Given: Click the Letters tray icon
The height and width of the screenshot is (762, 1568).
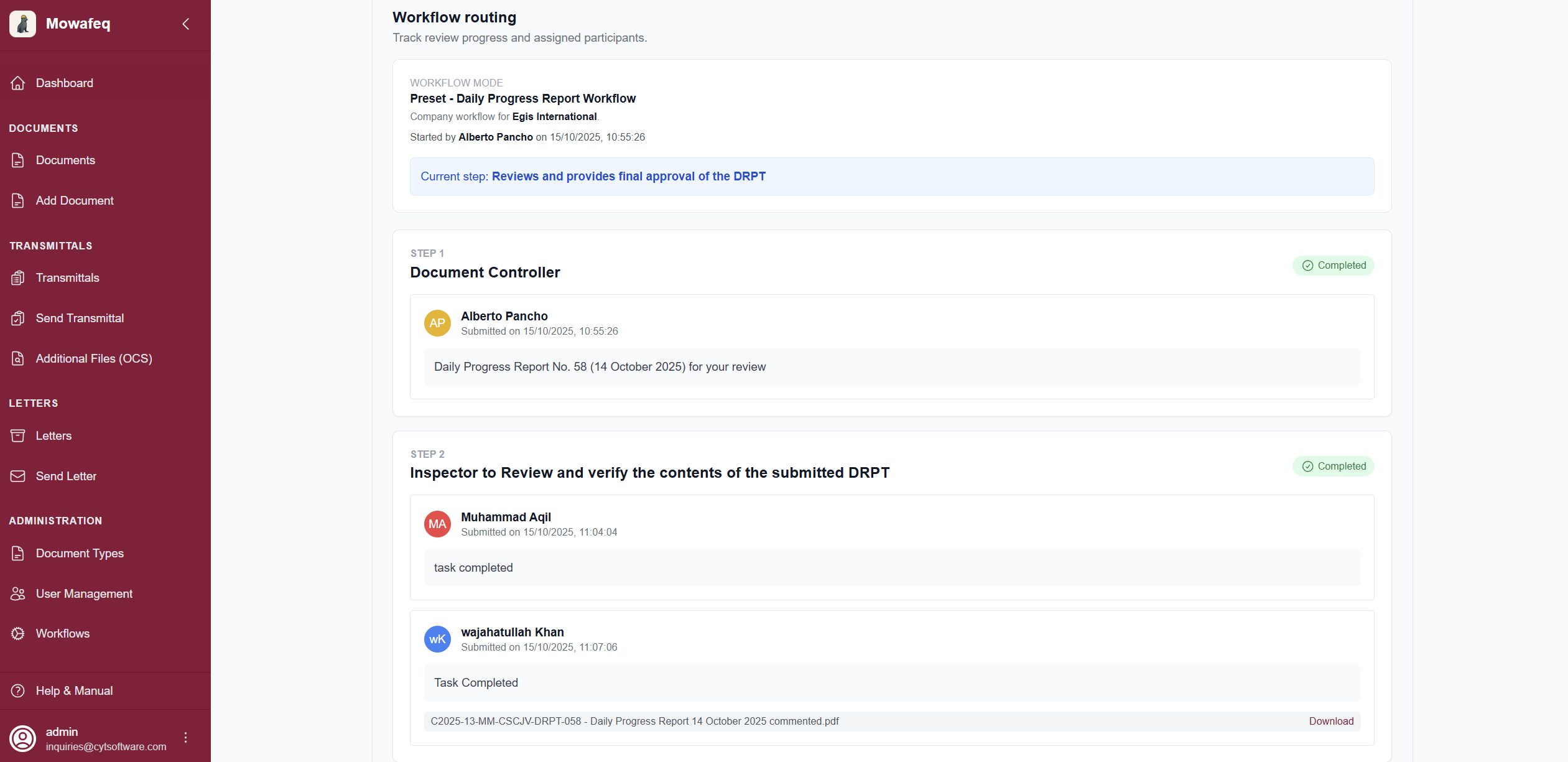Looking at the screenshot, I should (17, 435).
